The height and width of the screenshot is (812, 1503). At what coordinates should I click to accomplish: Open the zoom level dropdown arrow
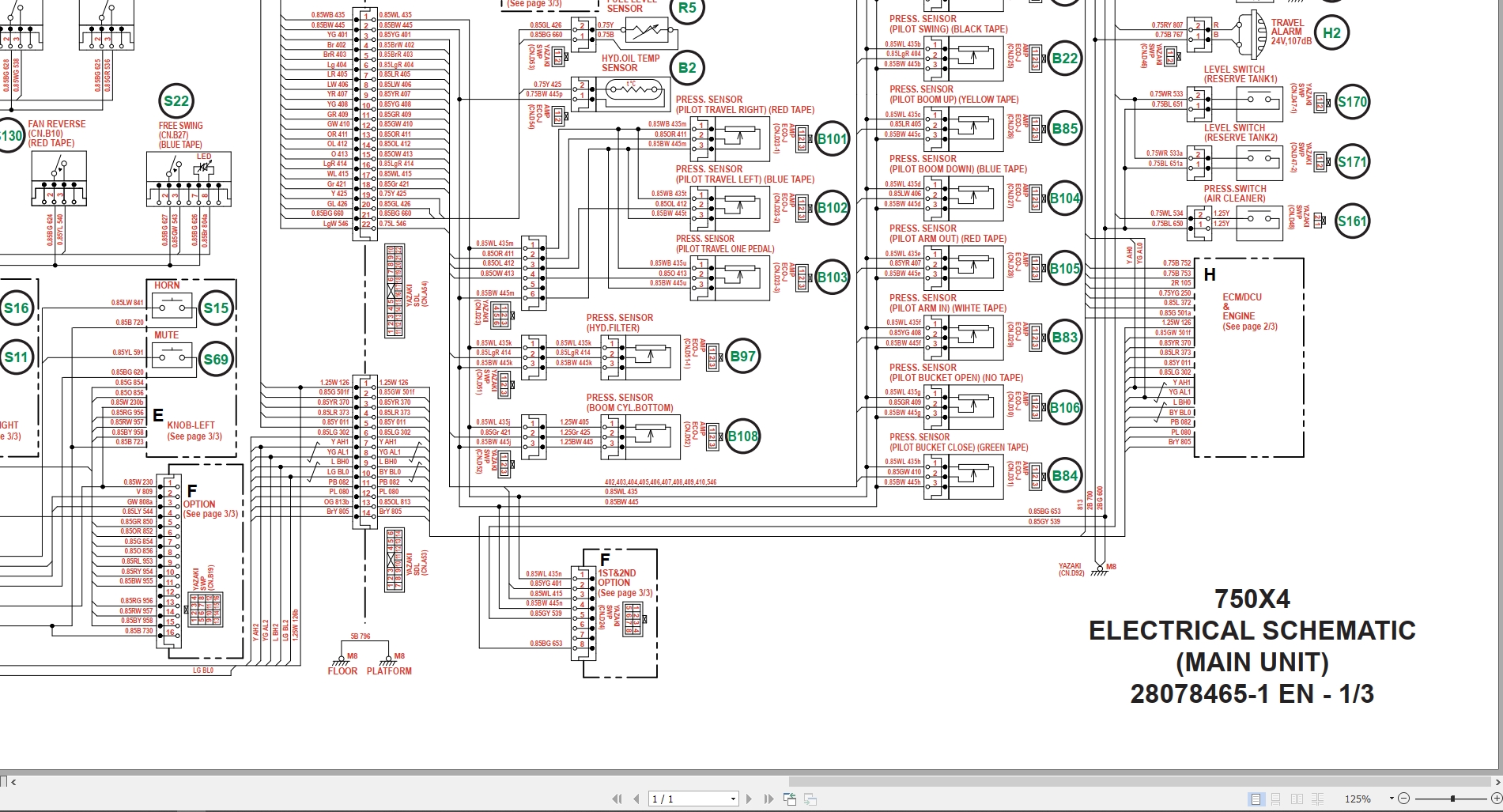click(x=1392, y=799)
